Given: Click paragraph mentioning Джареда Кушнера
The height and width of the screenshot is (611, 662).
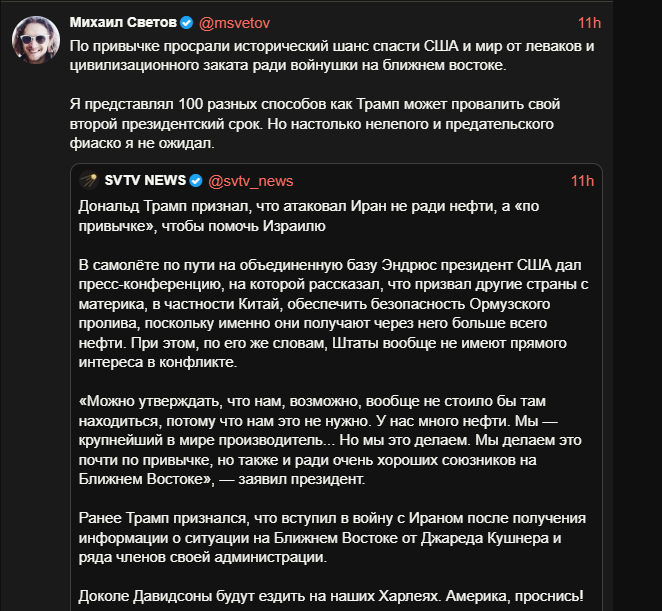Looking at the screenshot, I should coord(332,538).
